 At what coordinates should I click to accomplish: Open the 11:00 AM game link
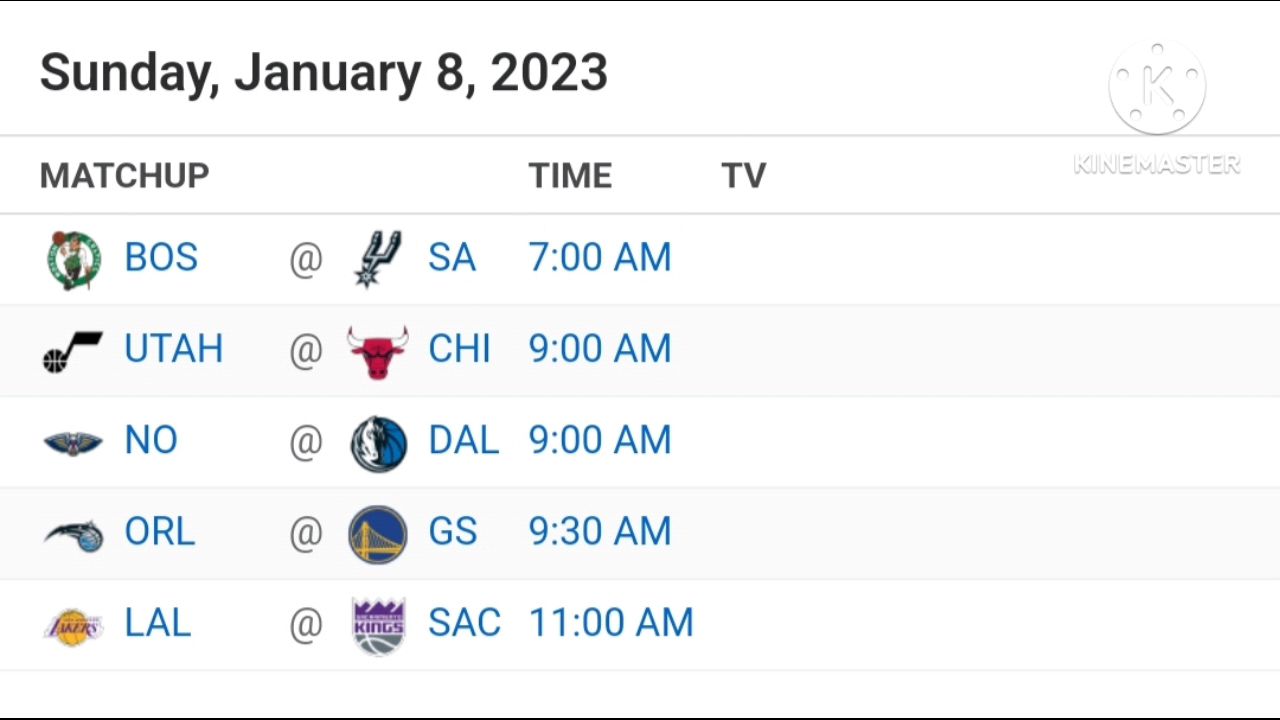pyautogui.click(x=611, y=623)
